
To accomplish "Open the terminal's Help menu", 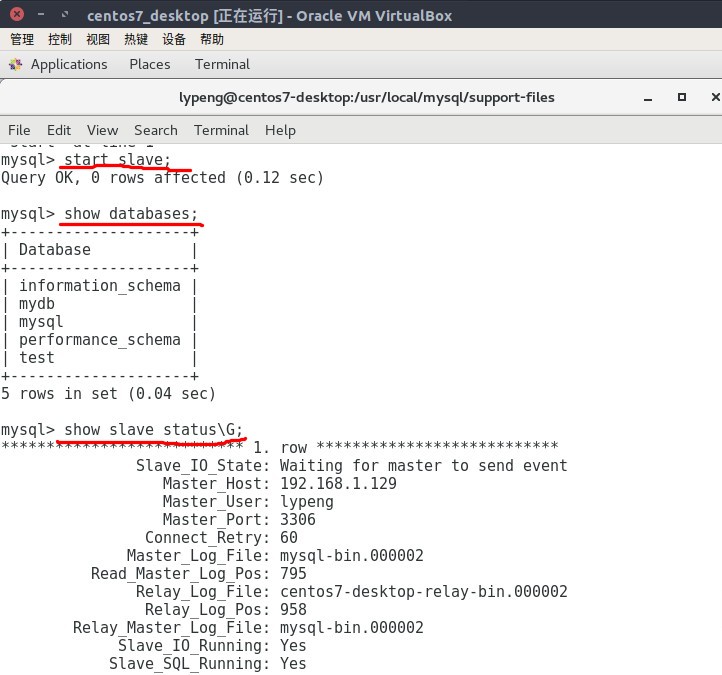I will [280, 130].
